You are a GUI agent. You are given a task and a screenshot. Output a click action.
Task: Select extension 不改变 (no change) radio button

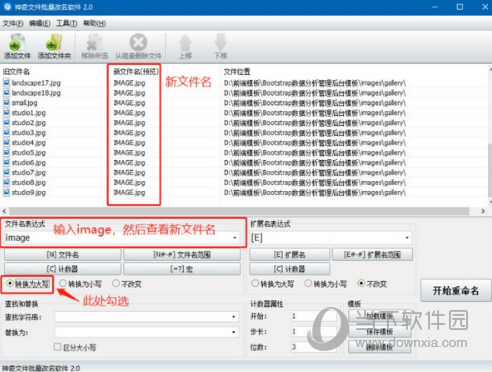[x=361, y=283]
